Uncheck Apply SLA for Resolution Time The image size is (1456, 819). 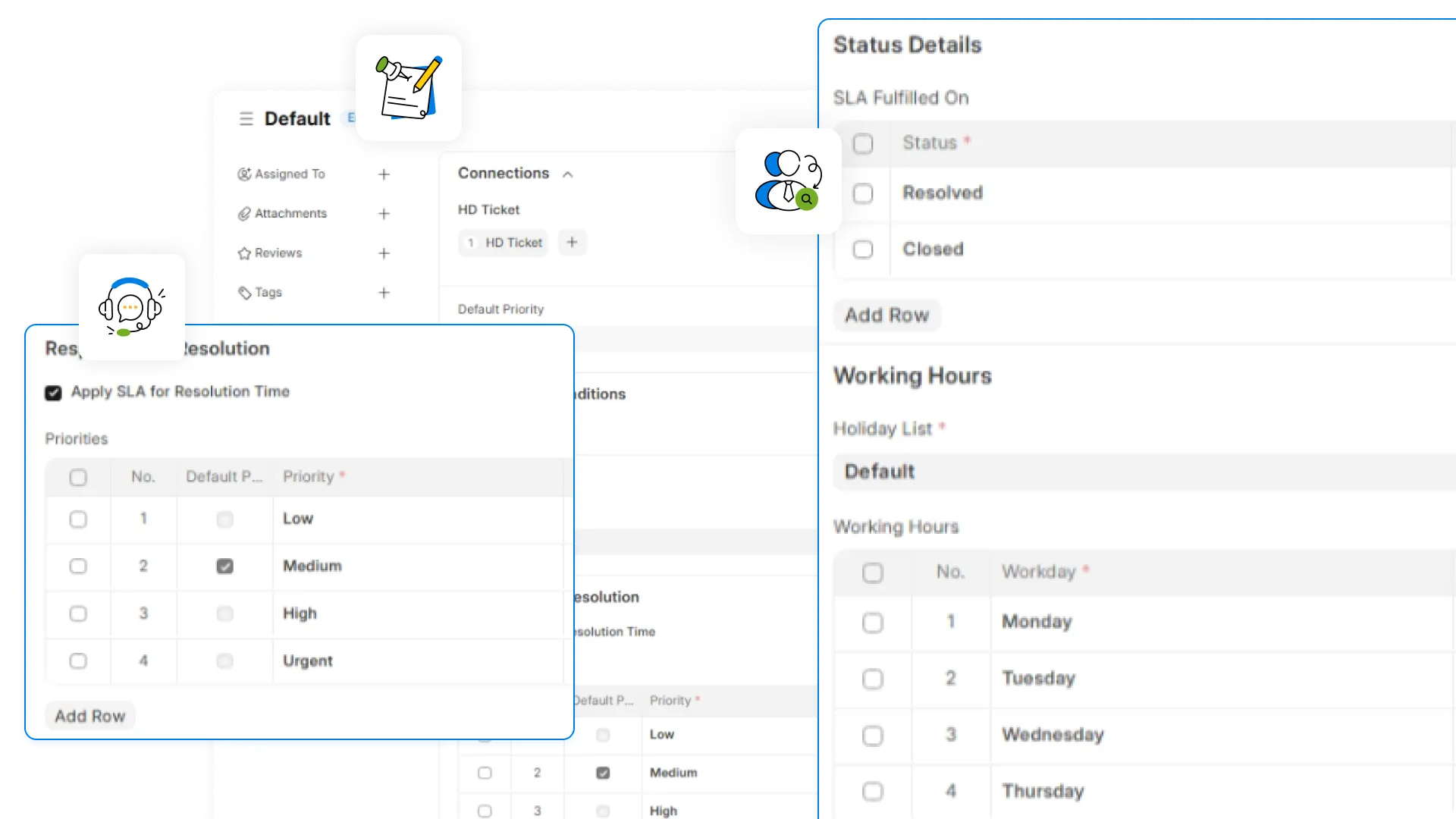point(53,393)
